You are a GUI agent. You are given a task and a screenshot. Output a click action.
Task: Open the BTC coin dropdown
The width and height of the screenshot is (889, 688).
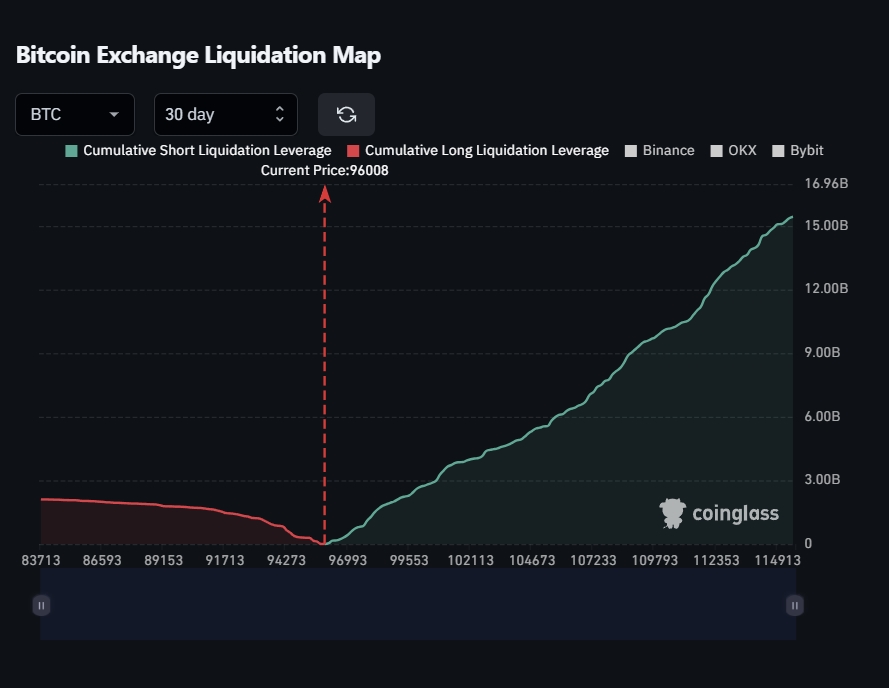(75, 114)
